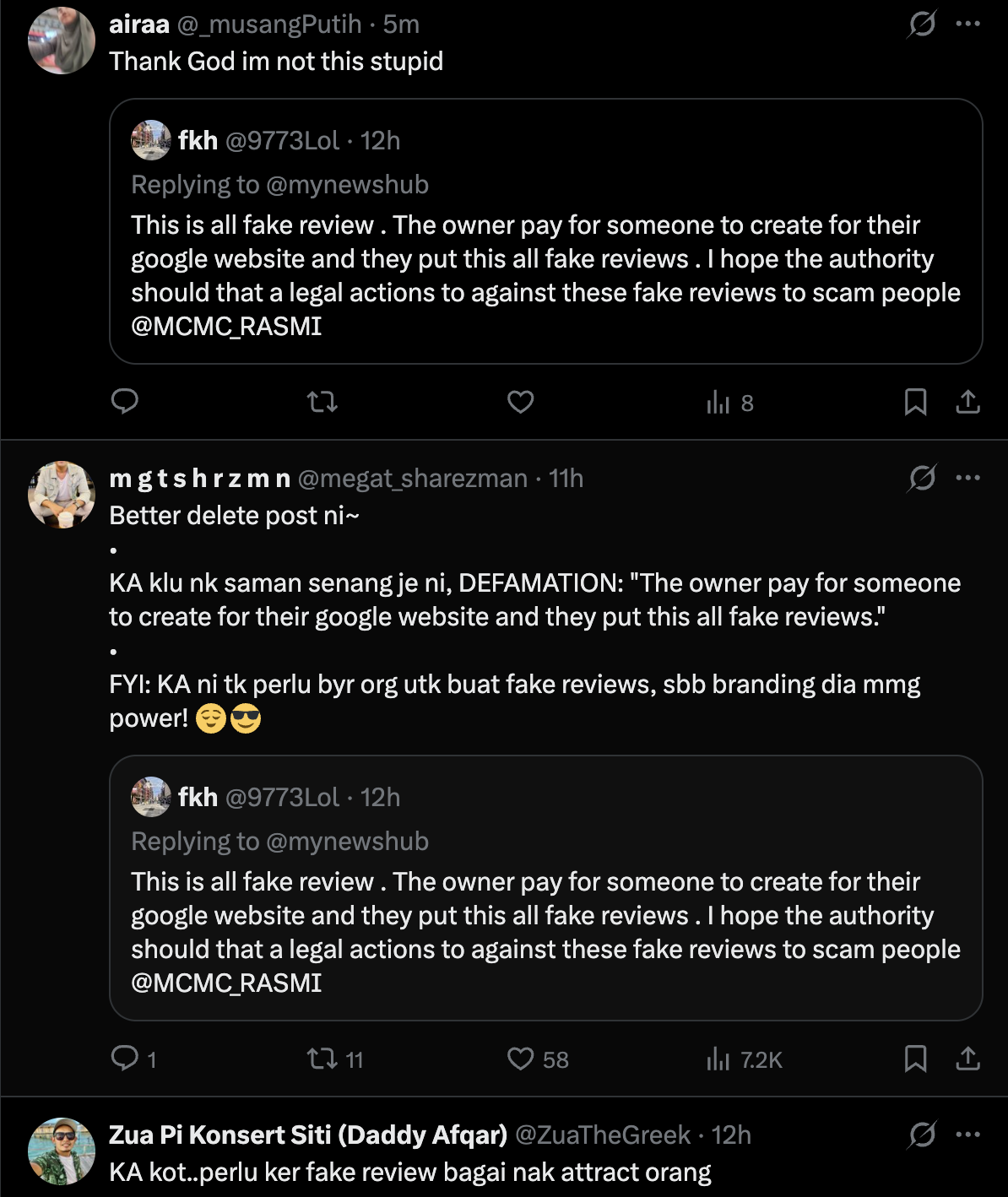Open more options on airaa's tweet

point(967,24)
